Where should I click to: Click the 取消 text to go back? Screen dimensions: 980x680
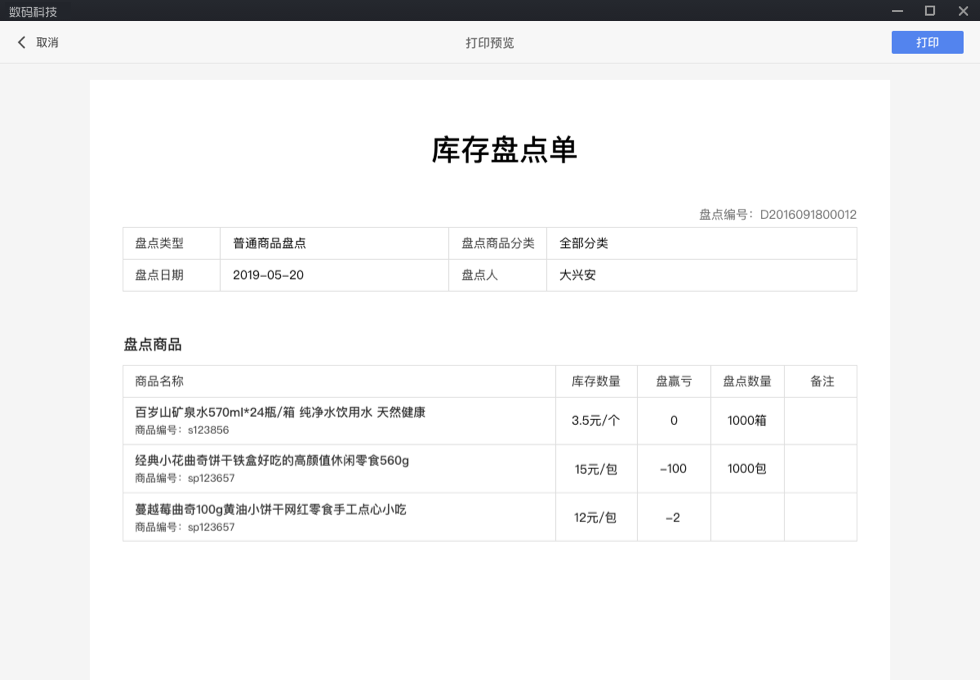47,43
